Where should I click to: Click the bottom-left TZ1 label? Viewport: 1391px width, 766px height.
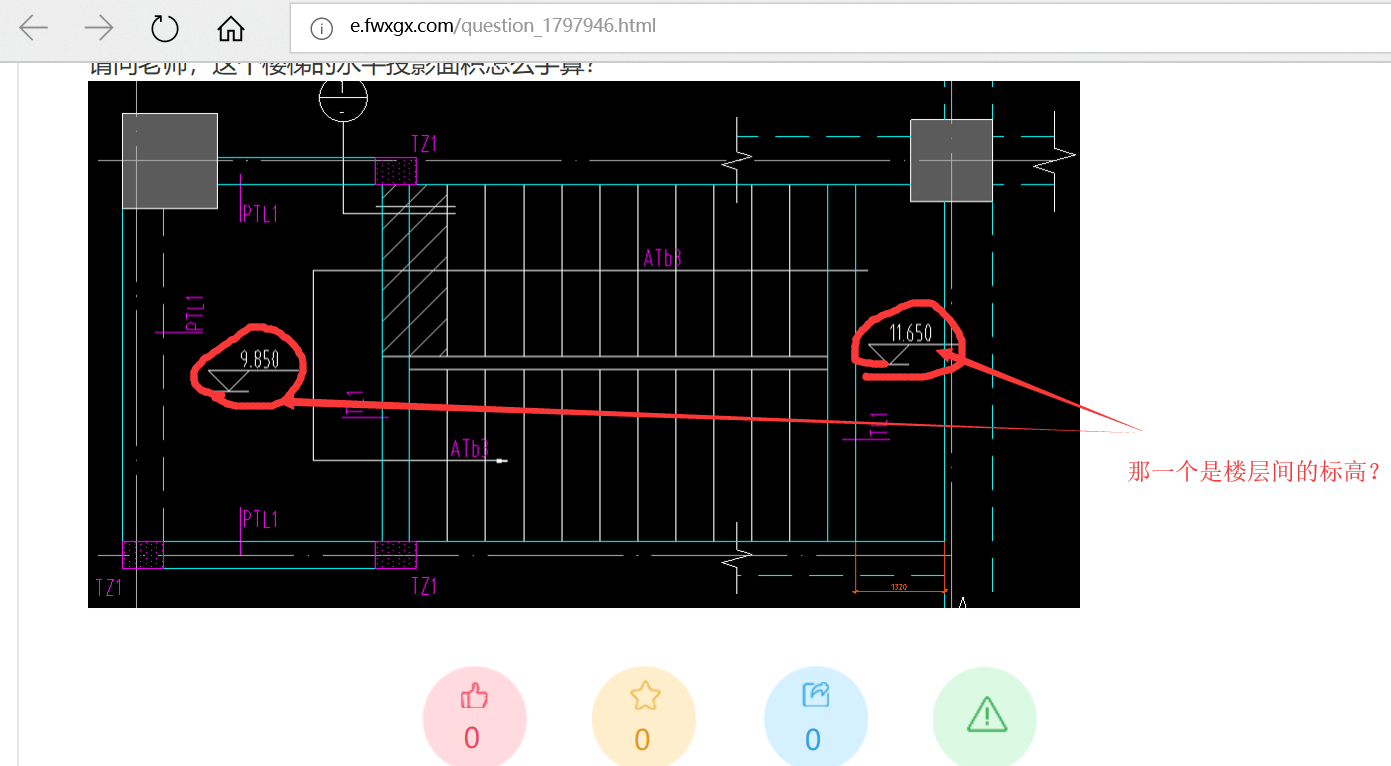109,587
